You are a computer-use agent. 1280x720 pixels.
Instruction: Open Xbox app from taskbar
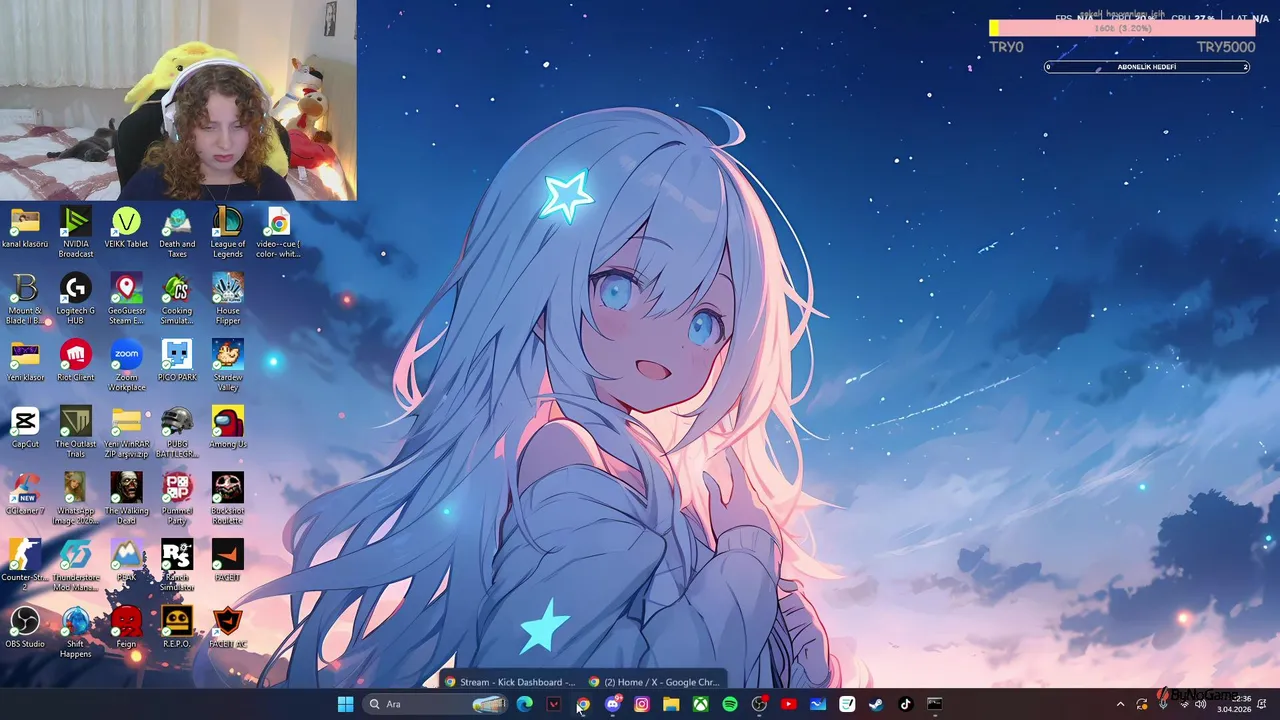click(701, 704)
